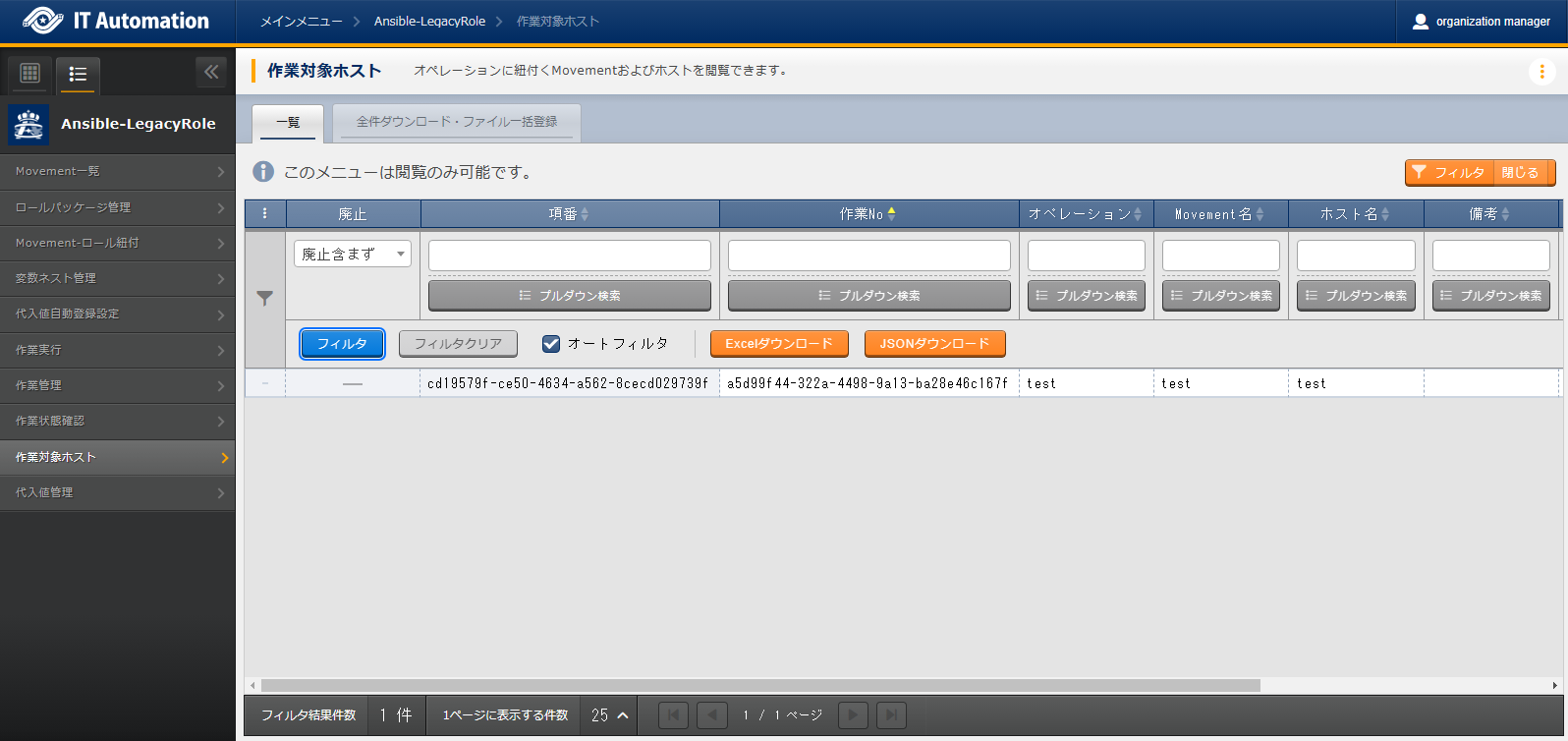Open the 廃止含まず dropdown
This screenshot has height=741, width=1568.
352,255
